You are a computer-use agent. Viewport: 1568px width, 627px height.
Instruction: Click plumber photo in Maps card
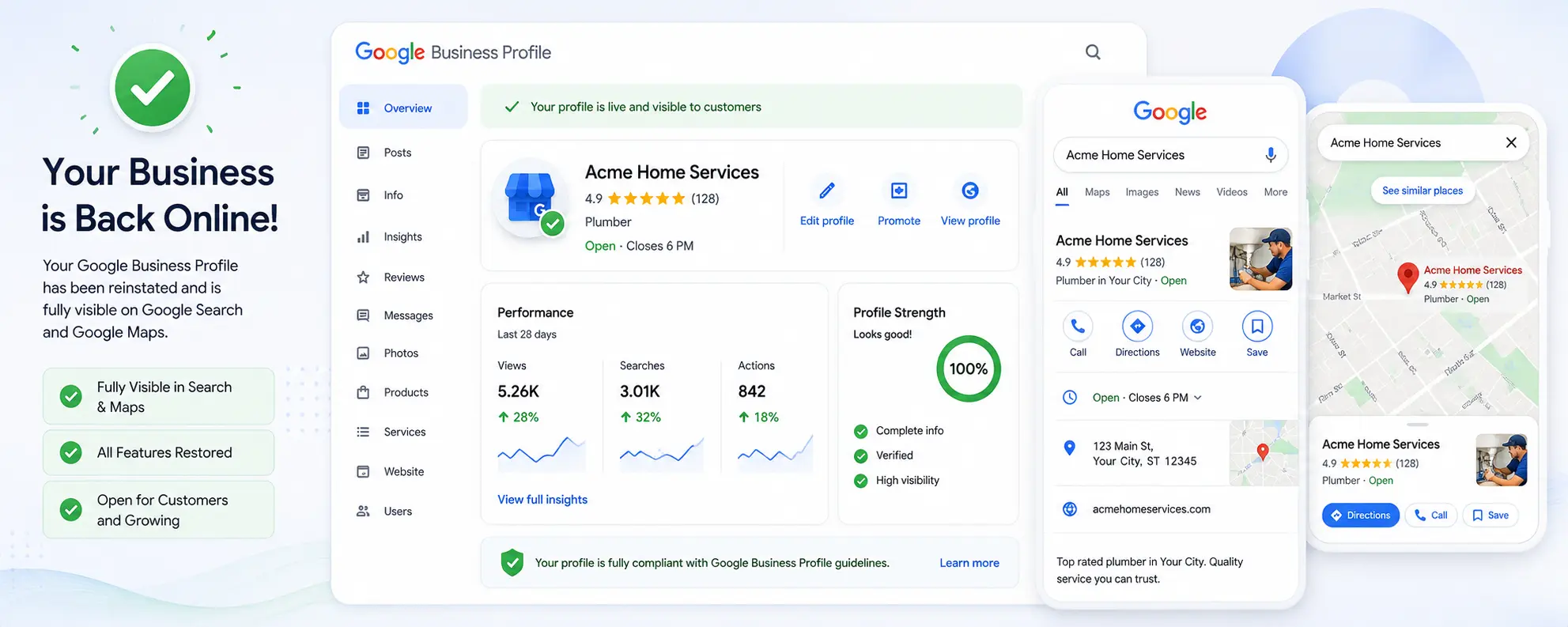[1502, 459]
